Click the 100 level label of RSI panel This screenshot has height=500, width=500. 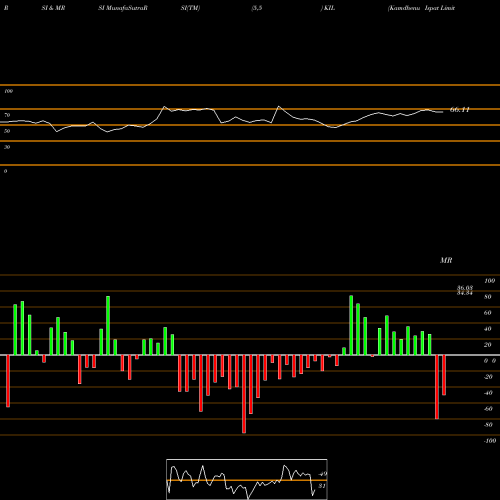(x=8, y=91)
